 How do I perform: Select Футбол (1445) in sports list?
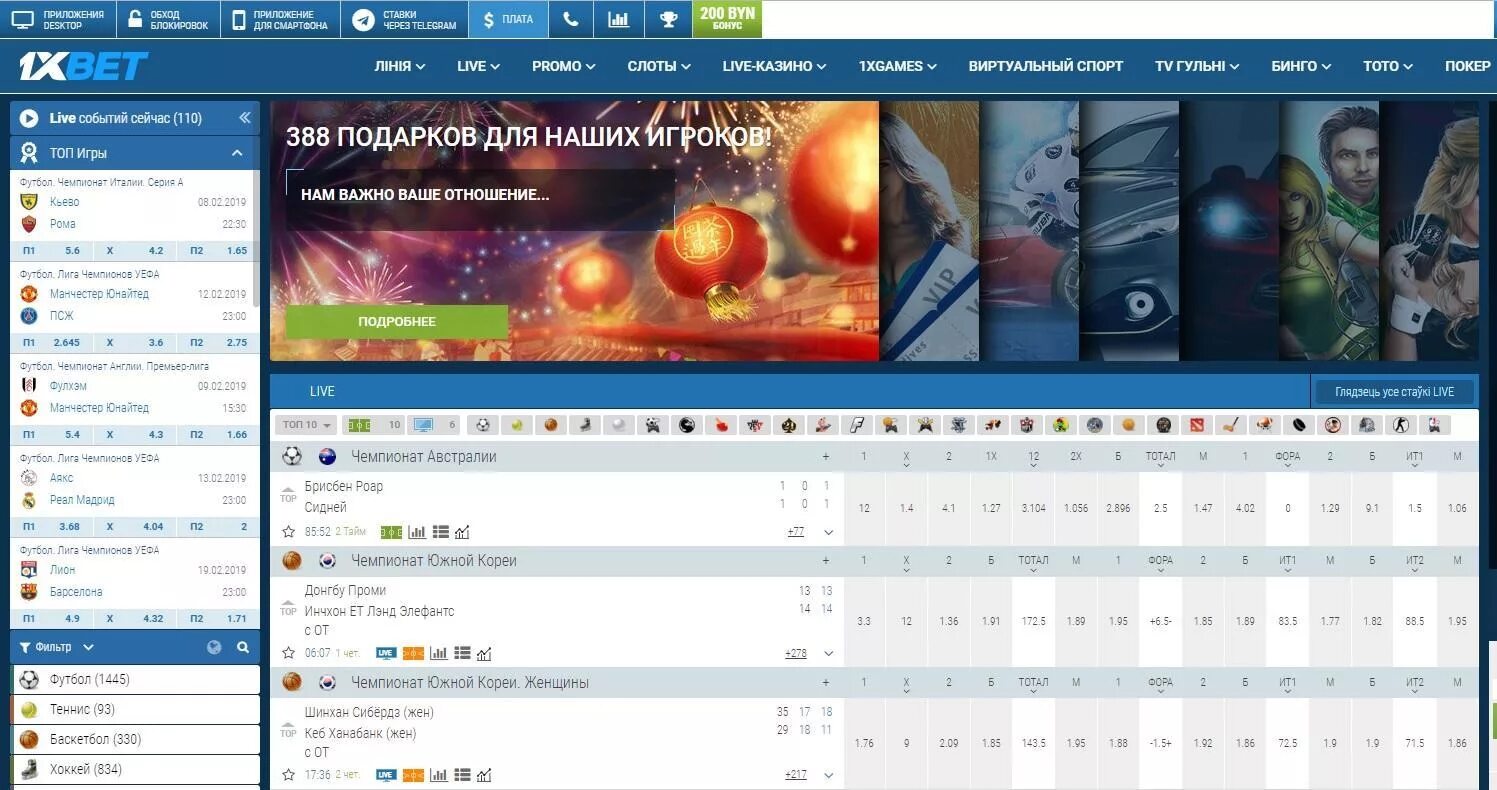pyautogui.click(x=136, y=680)
